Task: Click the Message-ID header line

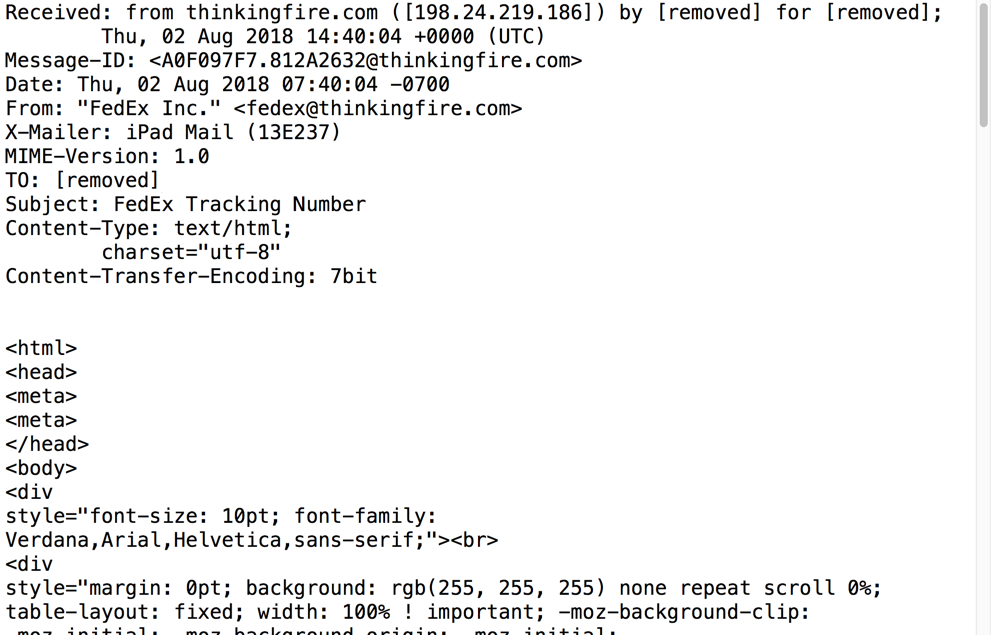Action: click(x=293, y=61)
